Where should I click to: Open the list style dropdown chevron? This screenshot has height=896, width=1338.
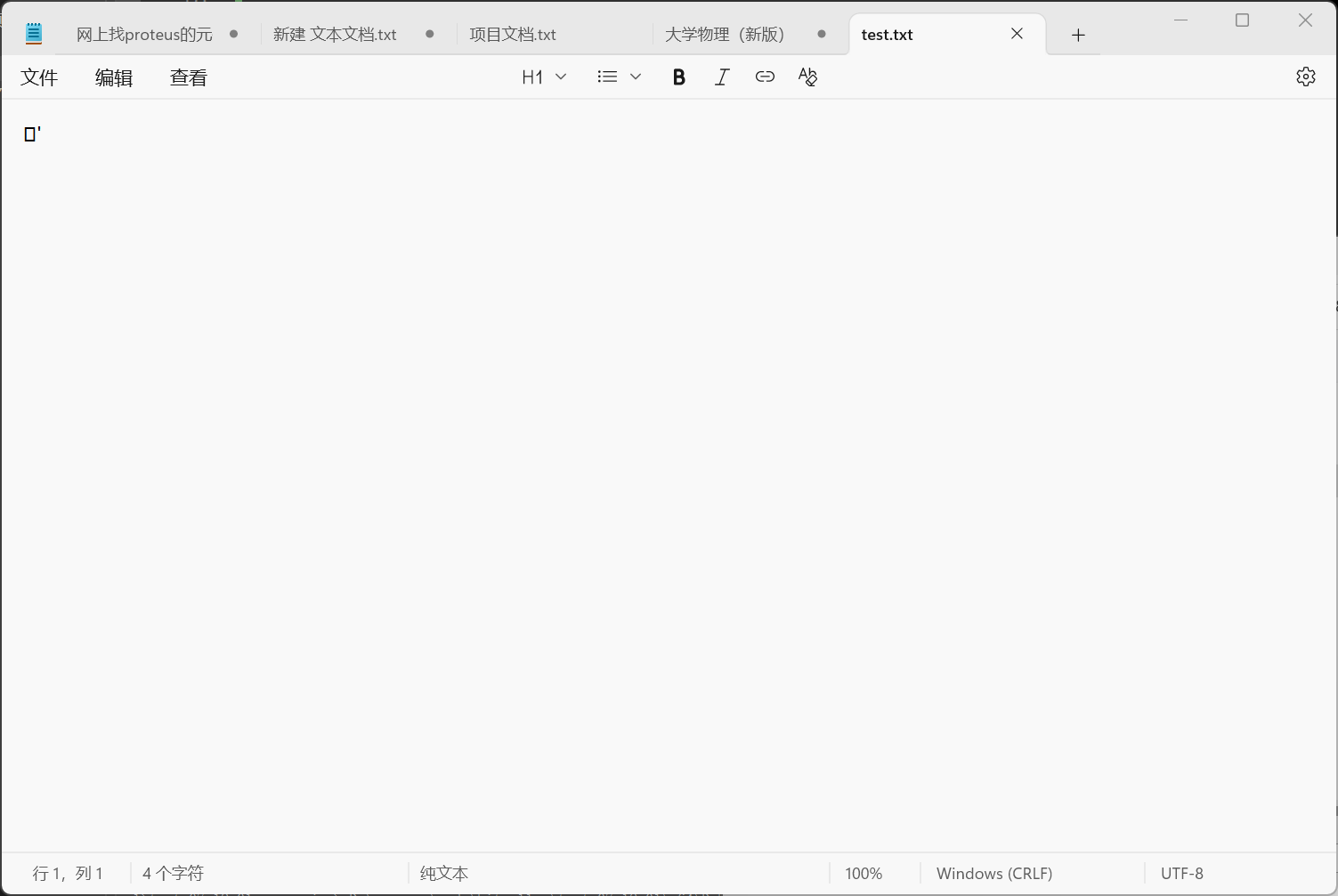[x=635, y=77]
